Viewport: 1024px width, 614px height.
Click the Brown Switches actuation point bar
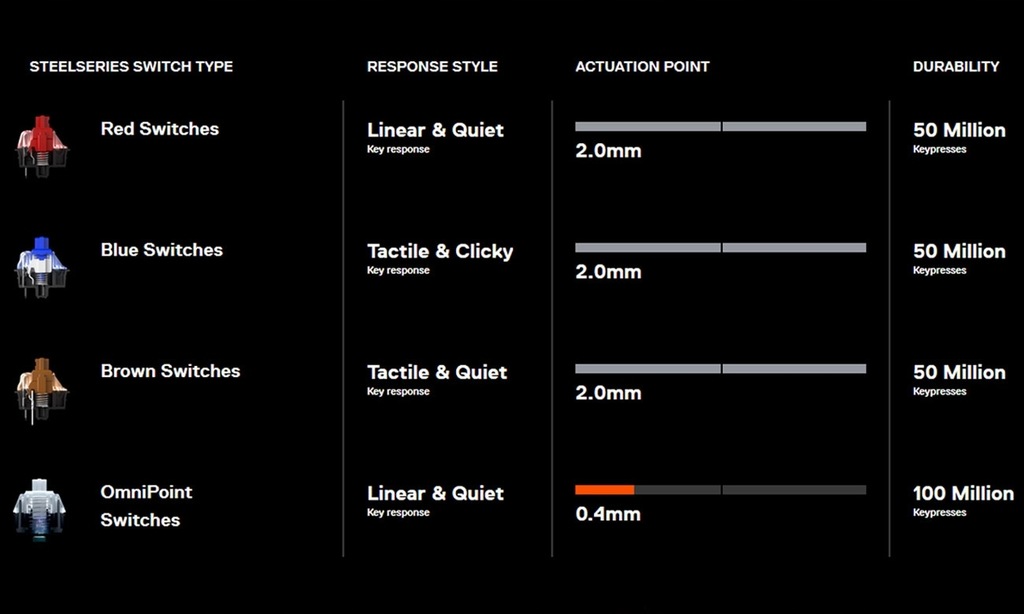[721, 368]
